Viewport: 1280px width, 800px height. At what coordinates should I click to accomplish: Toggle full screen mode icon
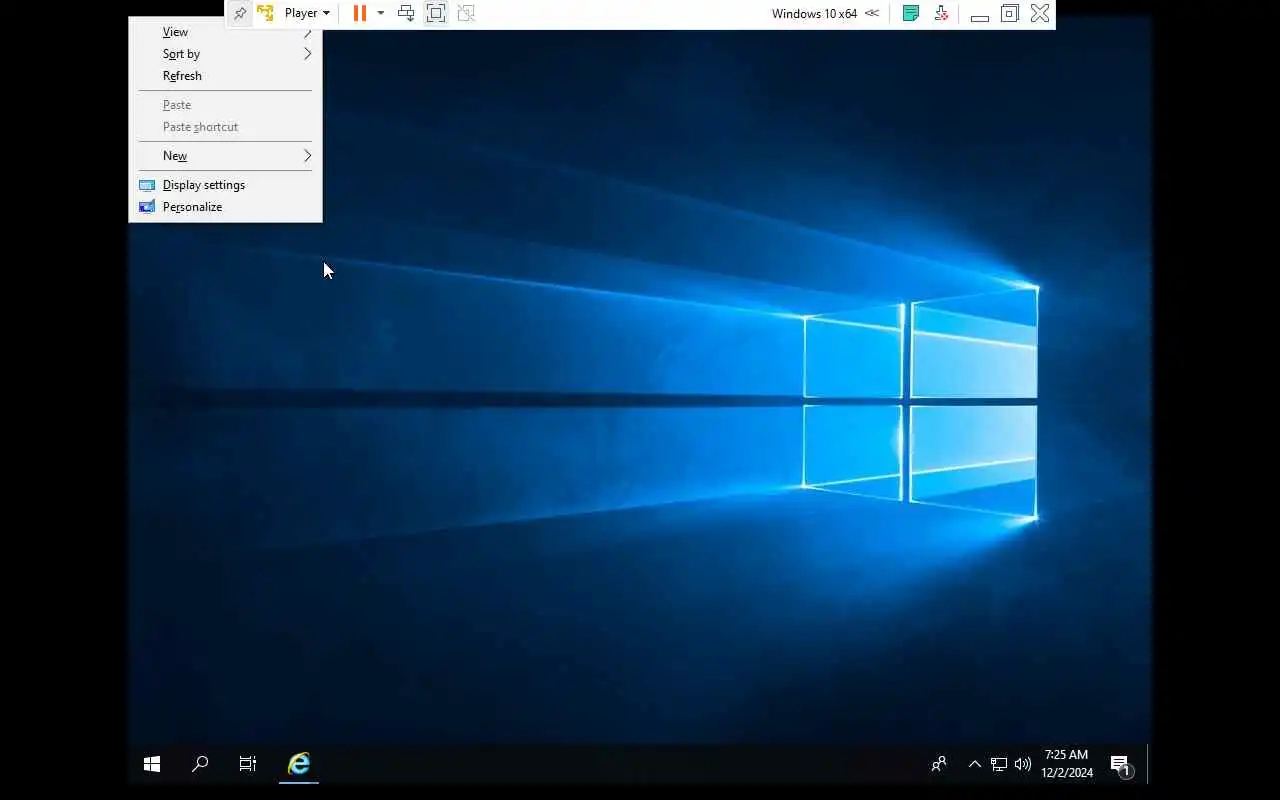(x=436, y=13)
